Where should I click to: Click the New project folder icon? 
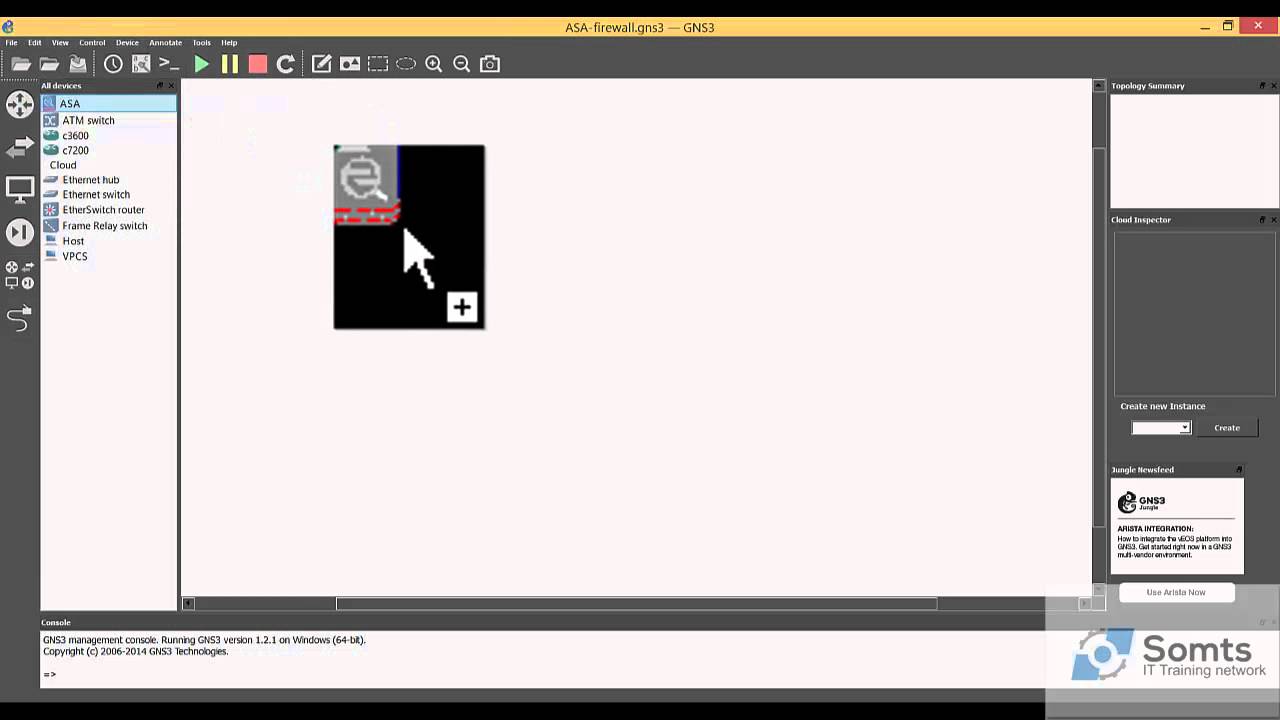point(21,64)
